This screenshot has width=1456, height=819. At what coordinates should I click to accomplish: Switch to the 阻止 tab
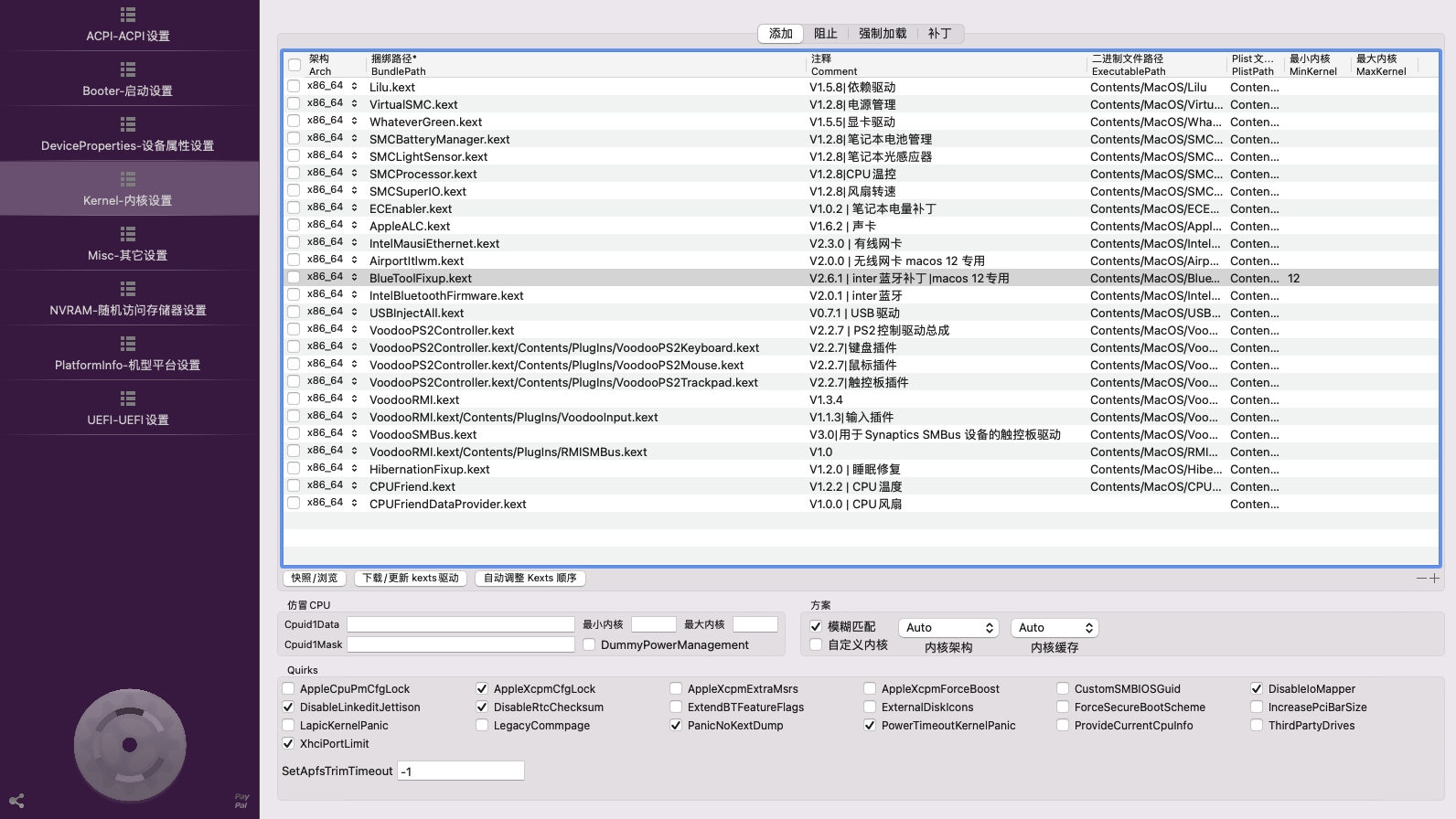coord(826,34)
